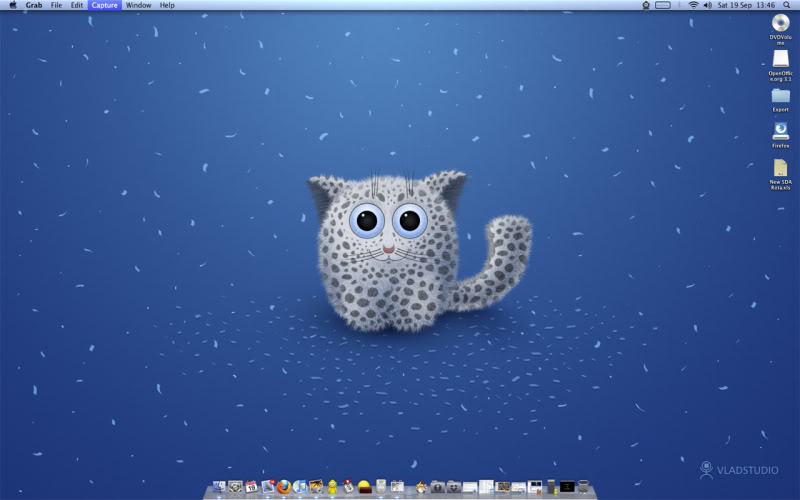The image size is (800, 500).
Task: Open iCal calendar in the dock
Action: (252, 487)
